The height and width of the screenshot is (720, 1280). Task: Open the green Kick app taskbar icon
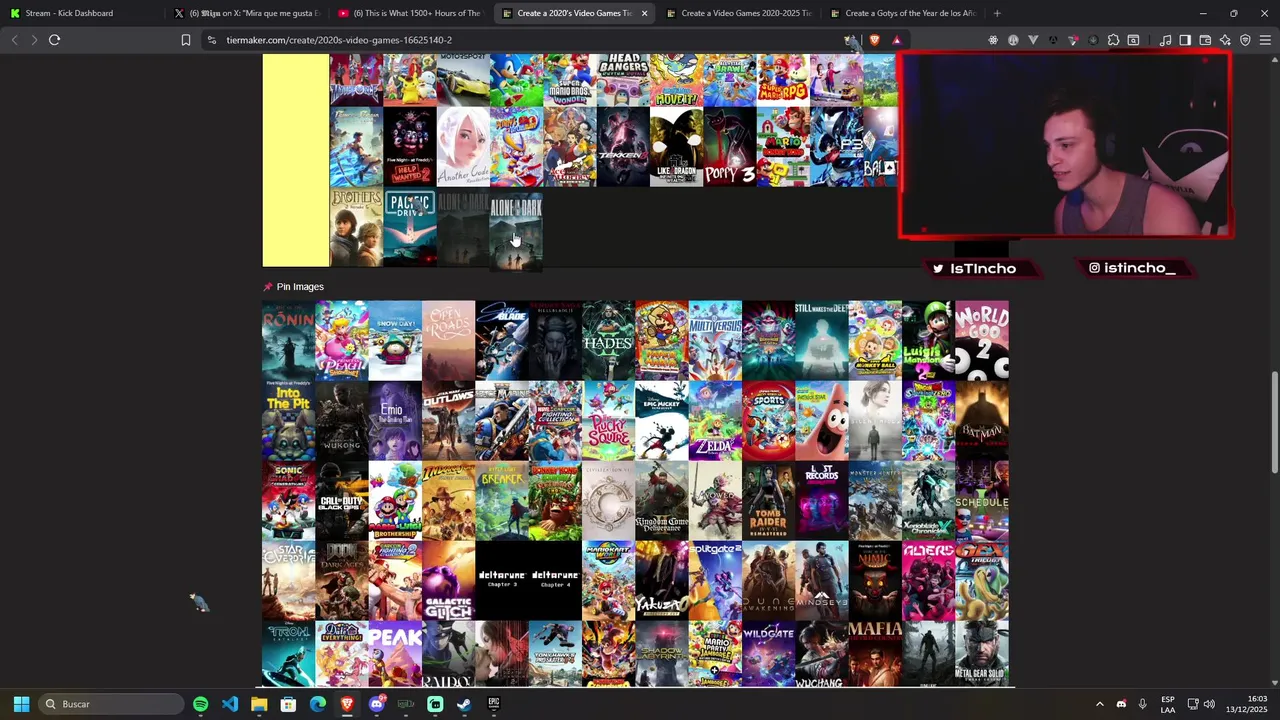[x=435, y=704]
